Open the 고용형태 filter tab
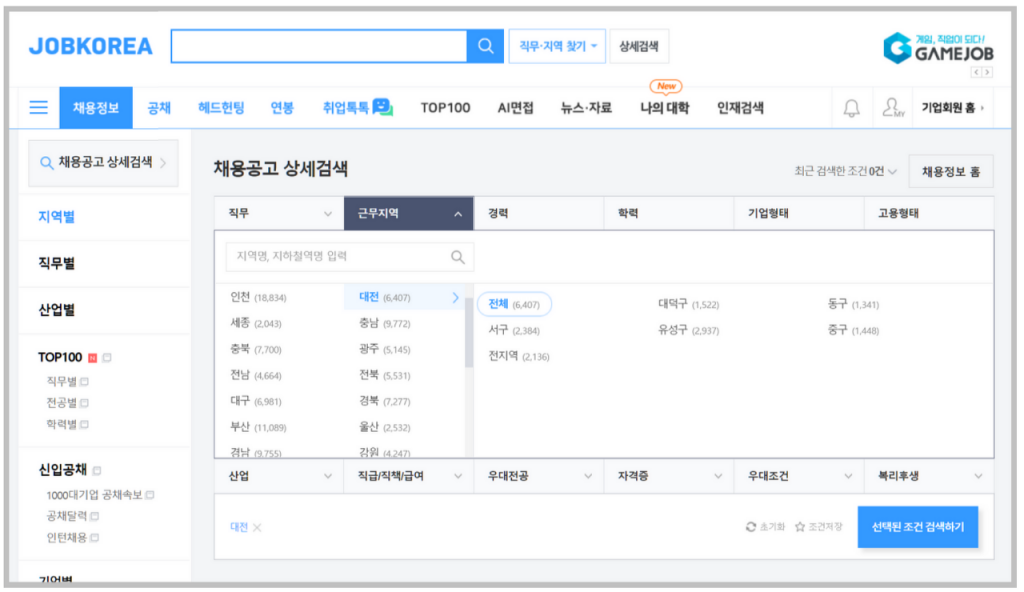The height and width of the screenshot is (592, 1024). coord(929,214)
